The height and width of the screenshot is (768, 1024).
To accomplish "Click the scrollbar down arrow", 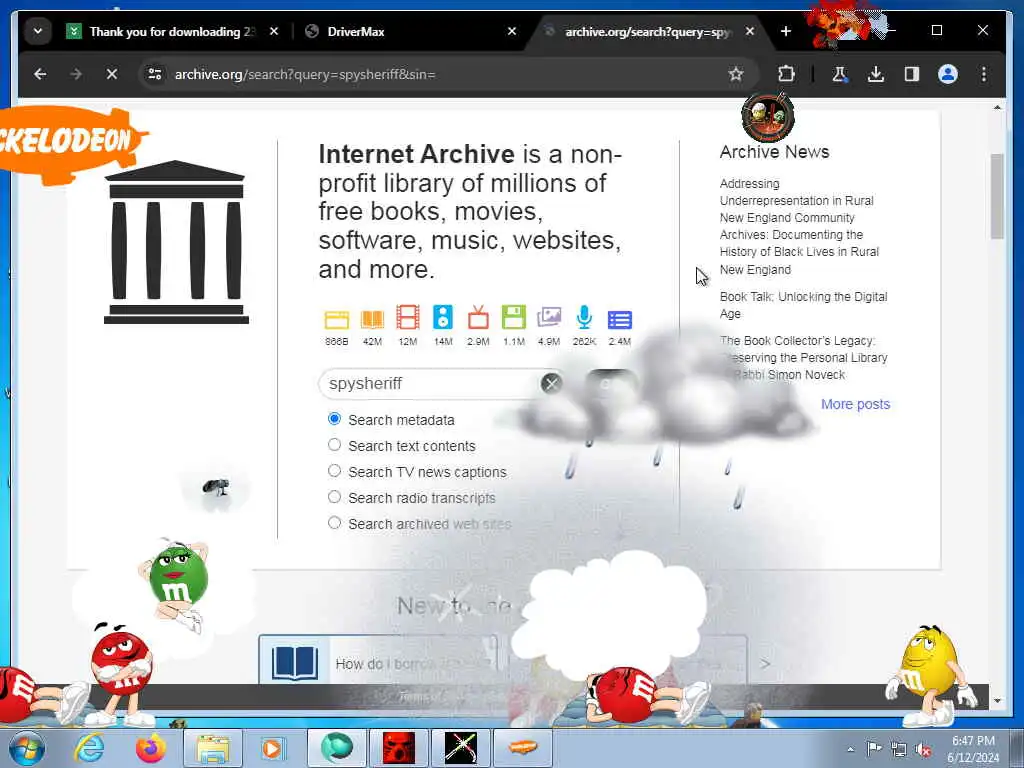I will (997, 701).
